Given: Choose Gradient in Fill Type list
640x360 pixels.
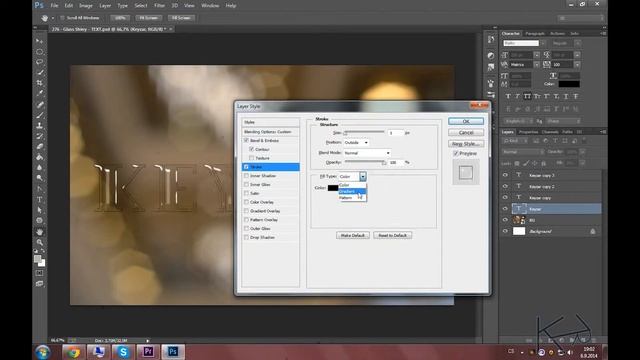Looking at the screenshot, I should (352, 191).
